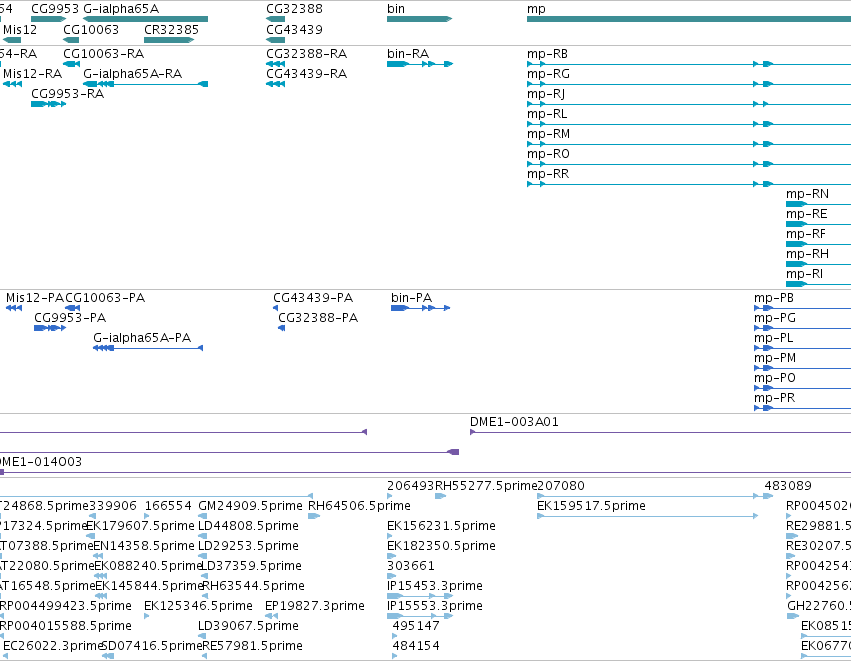851x661 pixels.
Task: Select the LD29253.5prime EST label
Action: point(248,546)
